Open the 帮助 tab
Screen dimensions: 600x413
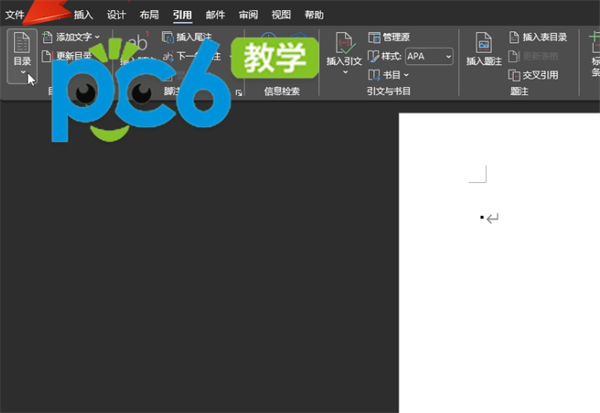[314, 15]
